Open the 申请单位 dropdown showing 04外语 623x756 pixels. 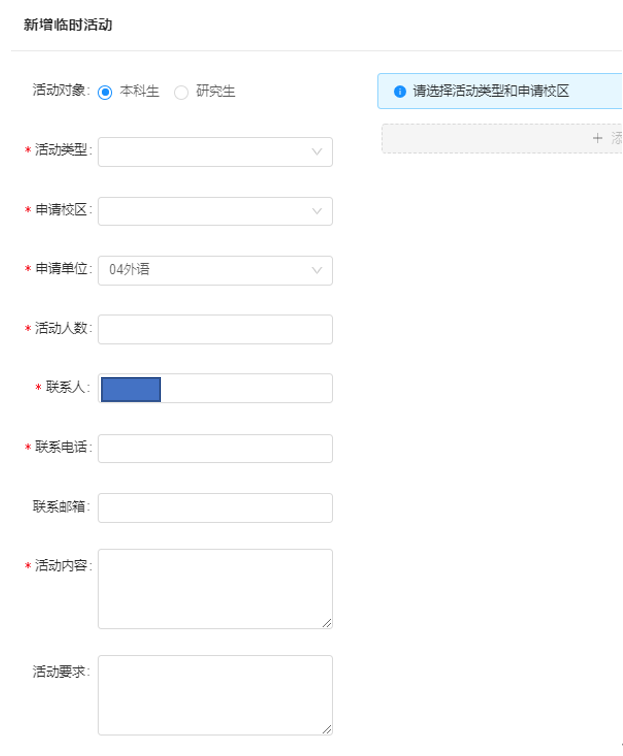click(215, 270)
